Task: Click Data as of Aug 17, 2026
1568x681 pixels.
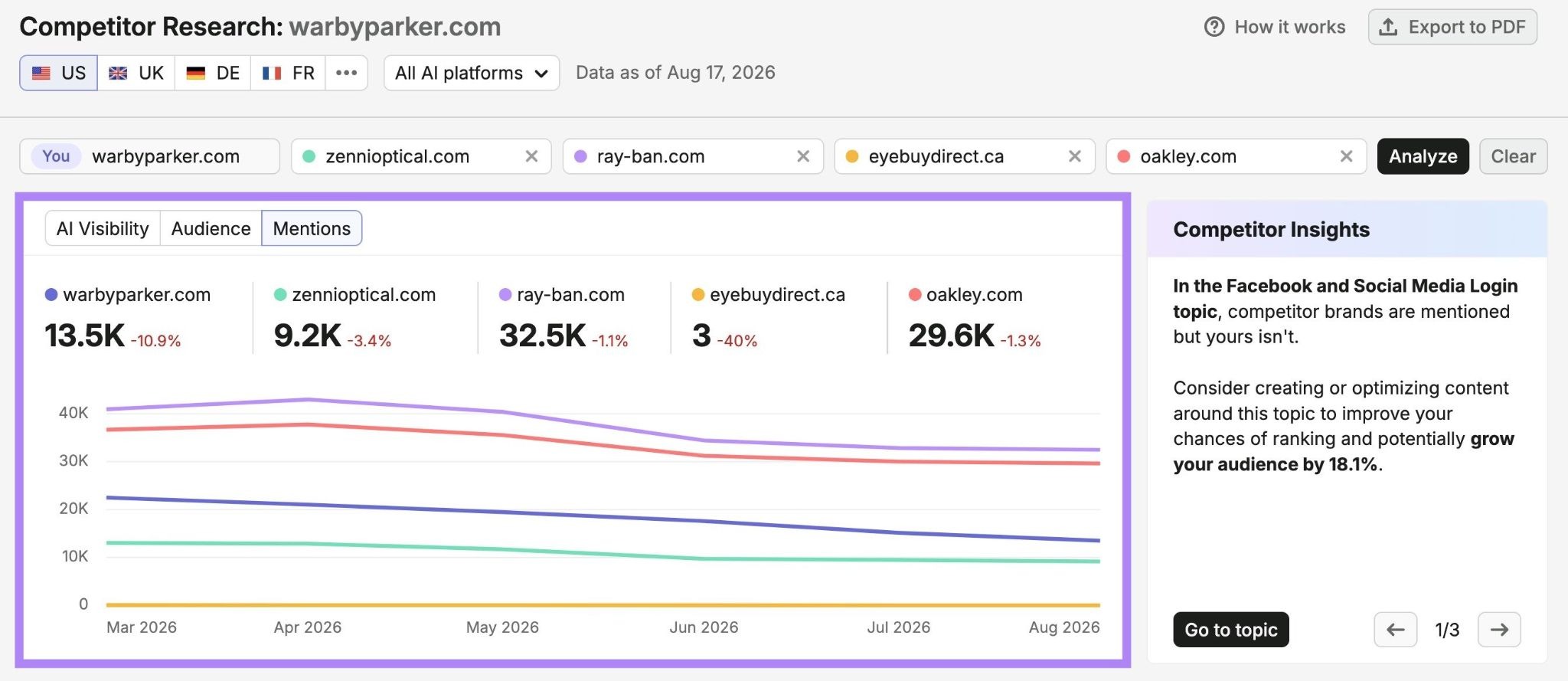Action: coord(675,73)
